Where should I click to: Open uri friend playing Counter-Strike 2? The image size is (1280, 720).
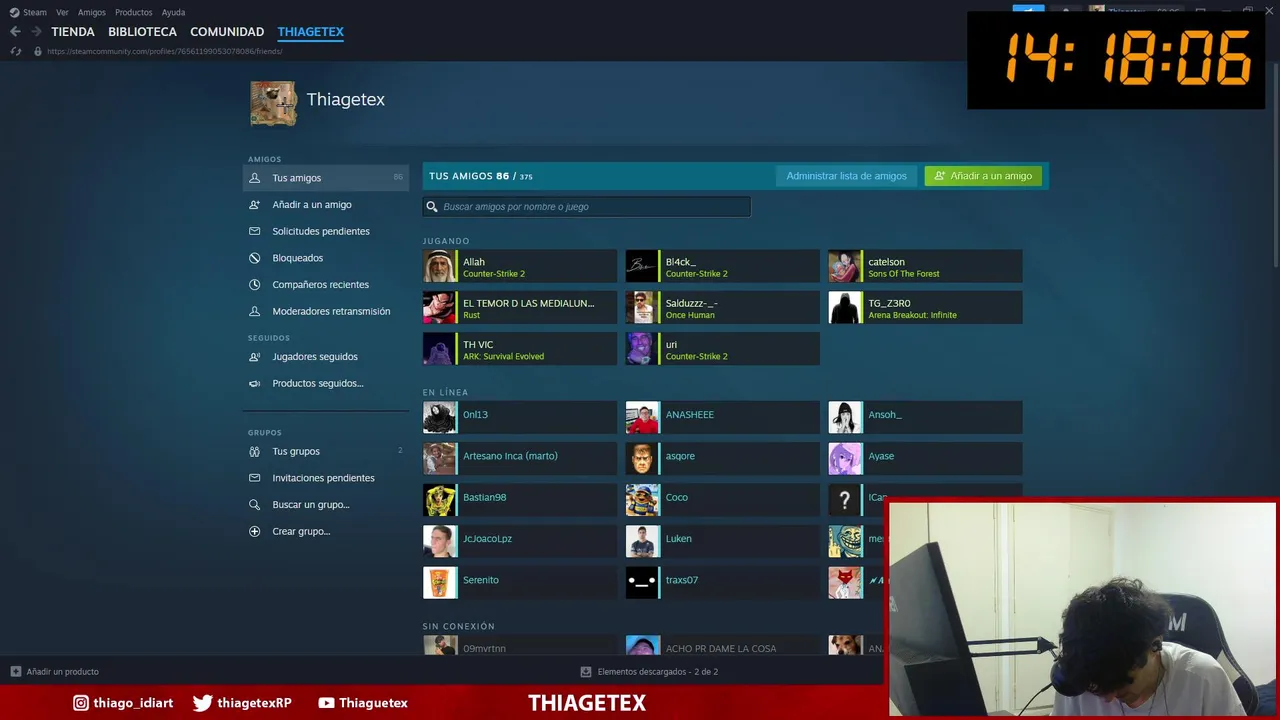(x=722, y=349)
